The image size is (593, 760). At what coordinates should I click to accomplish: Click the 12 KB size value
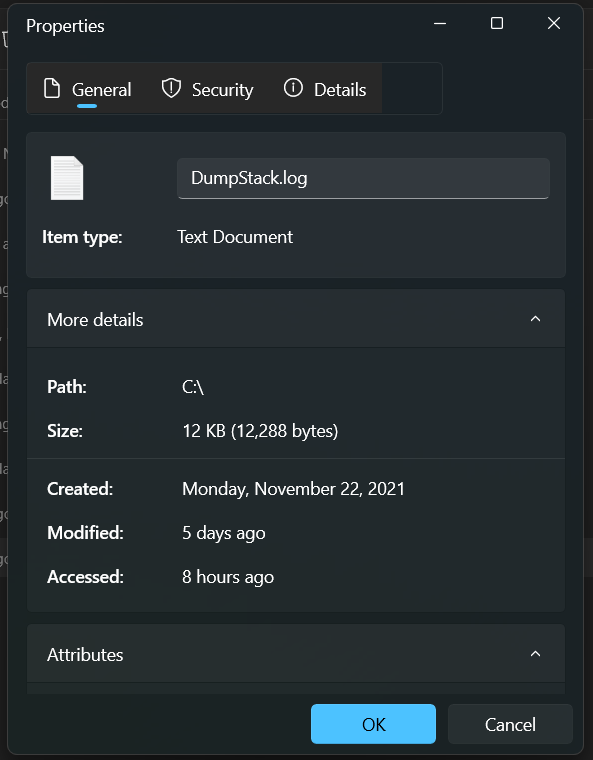260,431
